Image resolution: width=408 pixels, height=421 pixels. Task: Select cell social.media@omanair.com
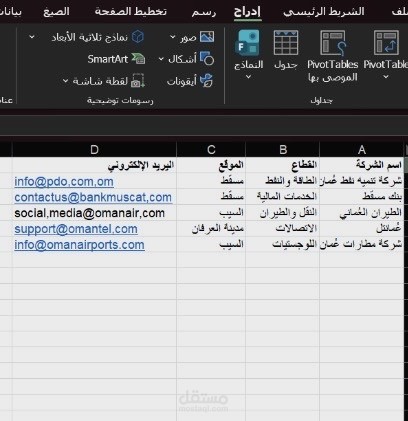click(94, 213)
